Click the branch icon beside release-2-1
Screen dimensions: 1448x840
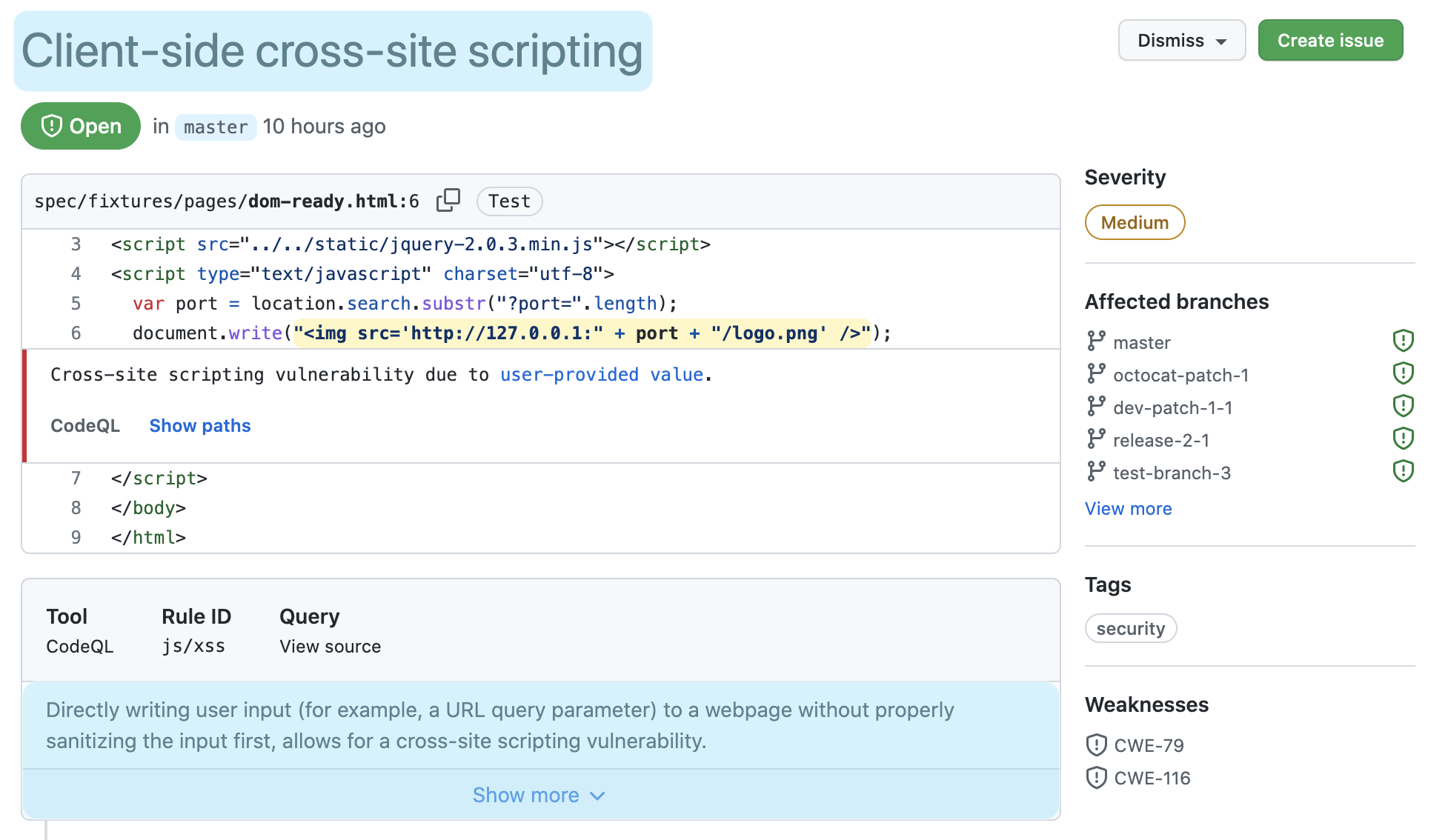click(x=1096, y=439)
